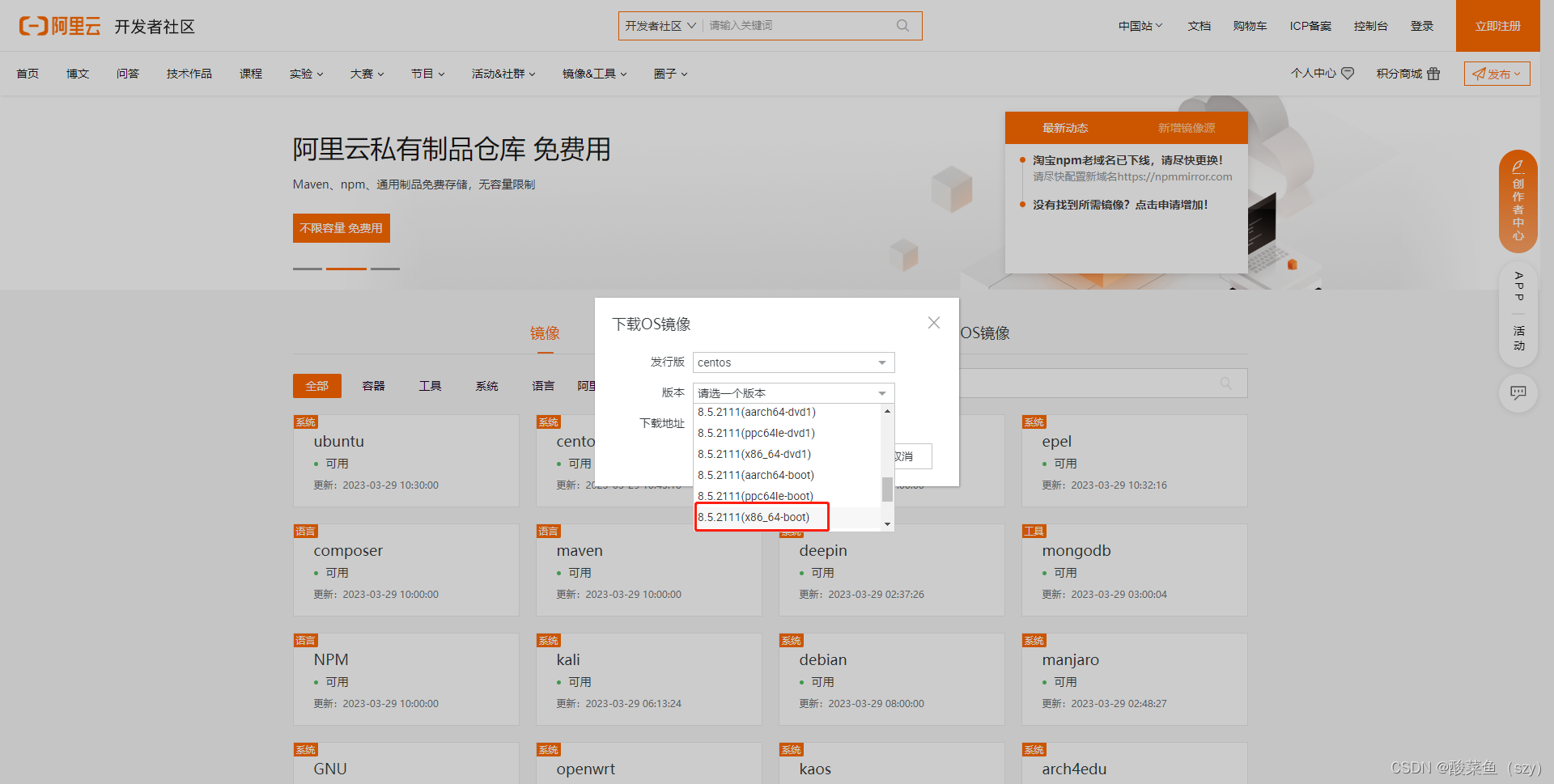Open the mongodb mirror card
Viewport: 1554px width, 784px height.
tap(1135, 570)
